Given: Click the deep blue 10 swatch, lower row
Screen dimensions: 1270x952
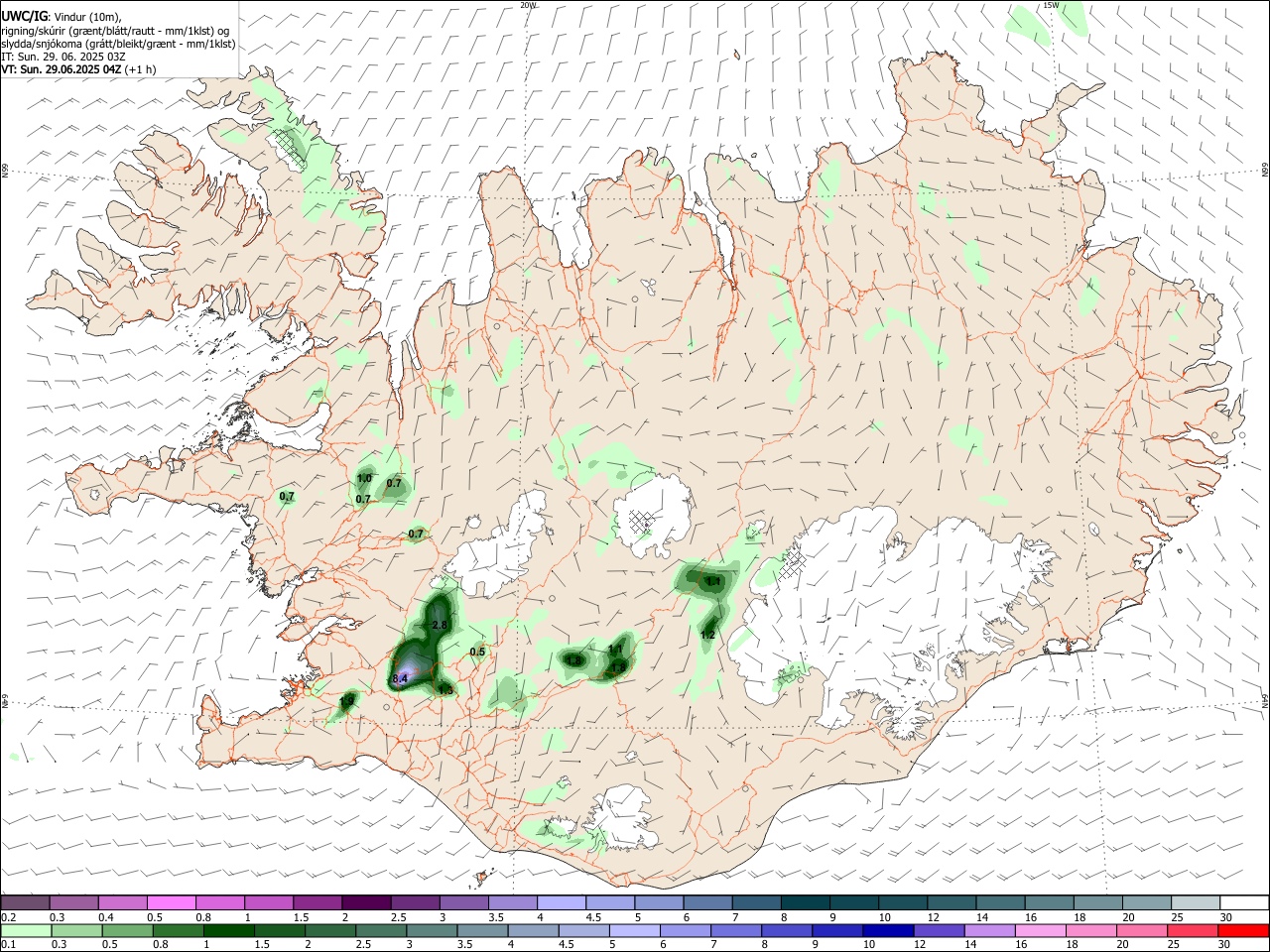Looking at the screenshot, I should pyautogui.click(x=887, y=930).
